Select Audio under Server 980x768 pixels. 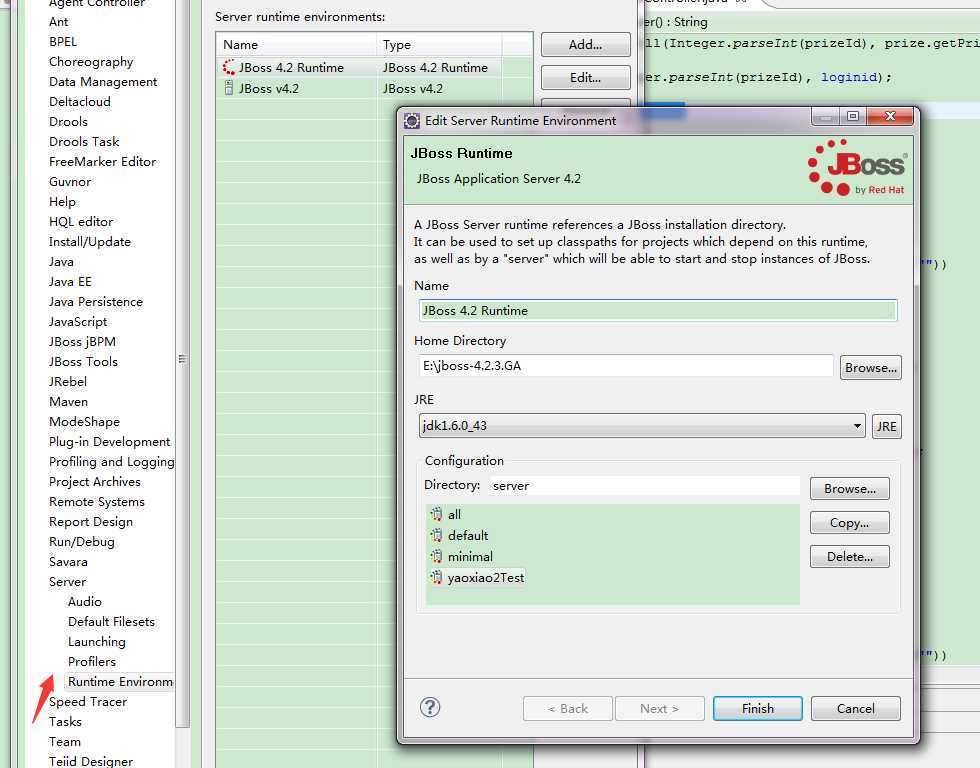click(x=84, y=601)
